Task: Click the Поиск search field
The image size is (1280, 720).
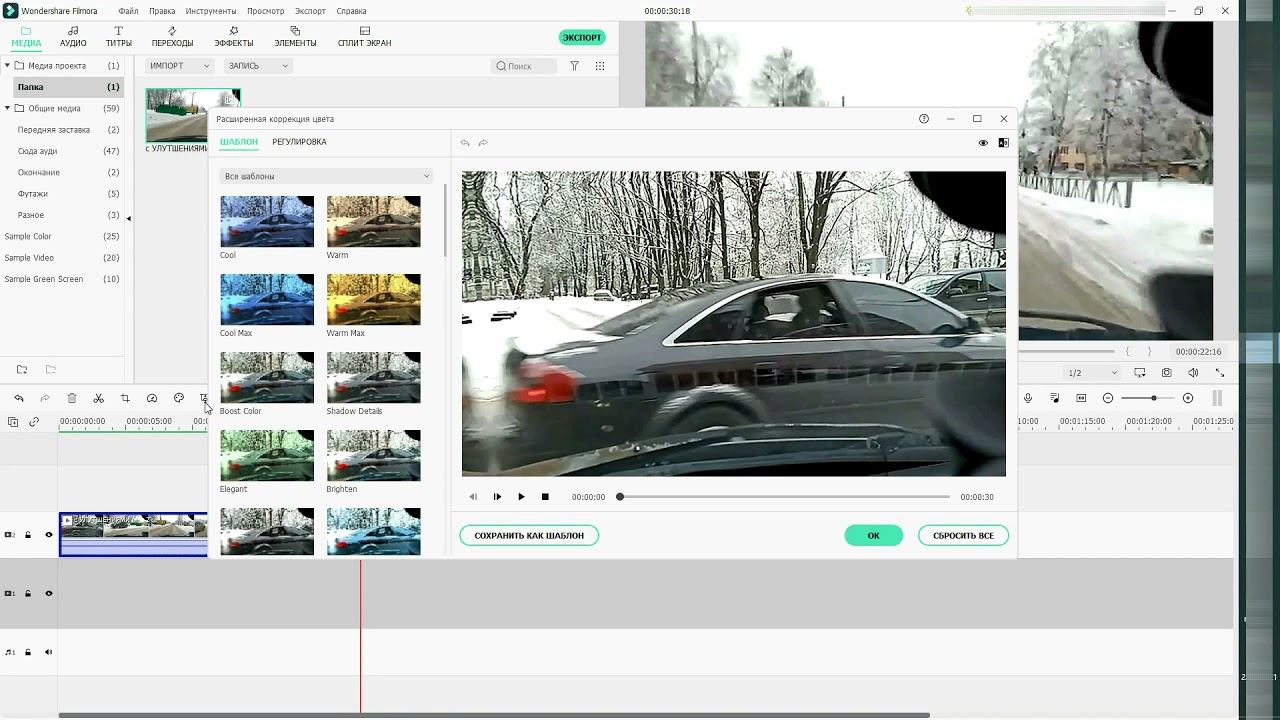Action: [x=524, y=66]
